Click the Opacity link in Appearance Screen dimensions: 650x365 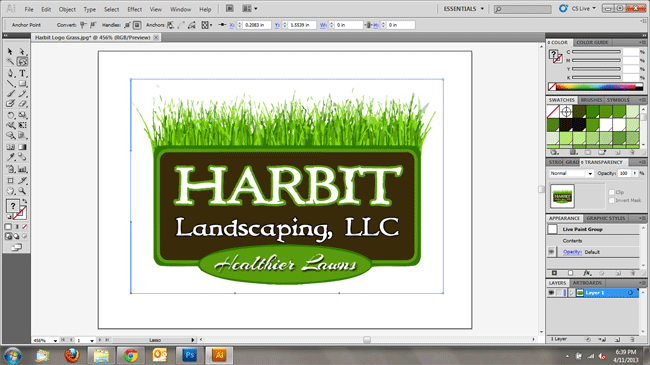572,252
